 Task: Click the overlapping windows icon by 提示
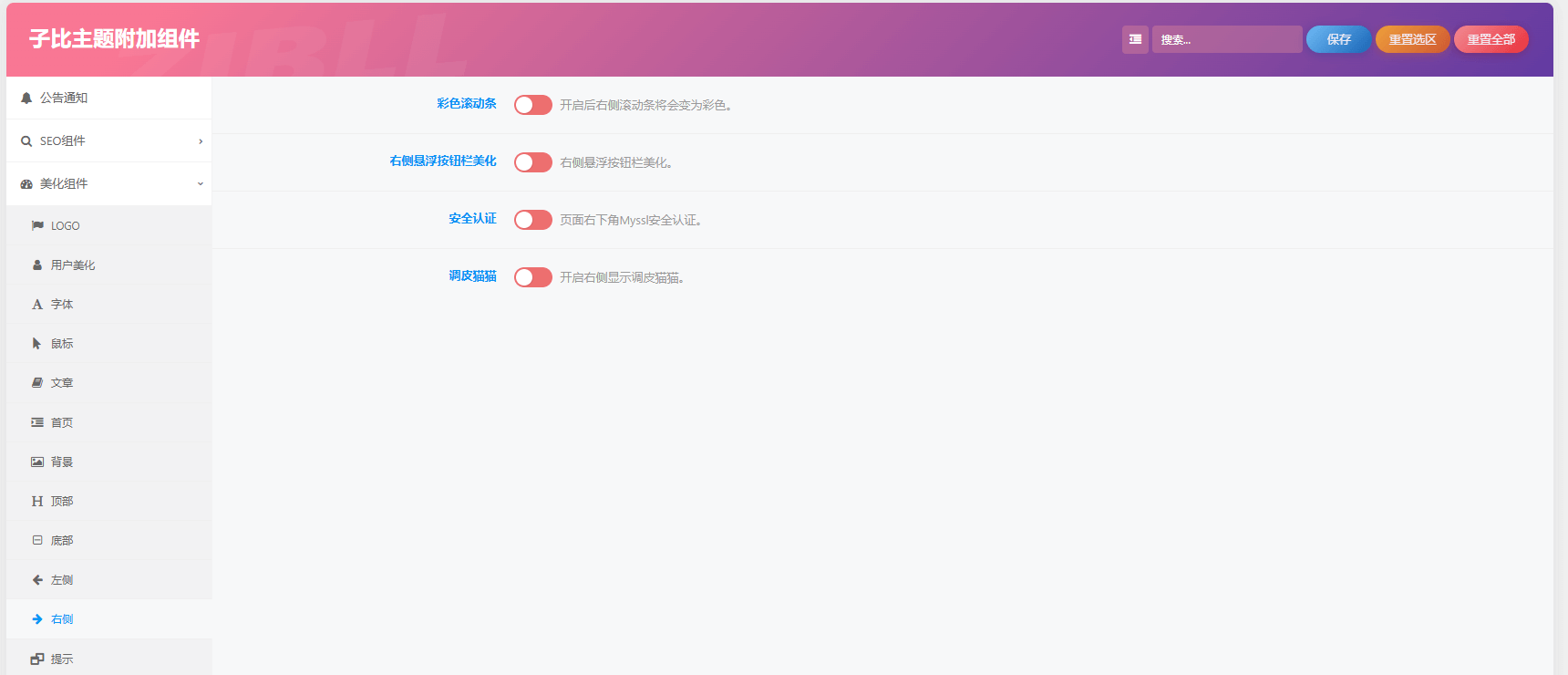coord(37,659)
